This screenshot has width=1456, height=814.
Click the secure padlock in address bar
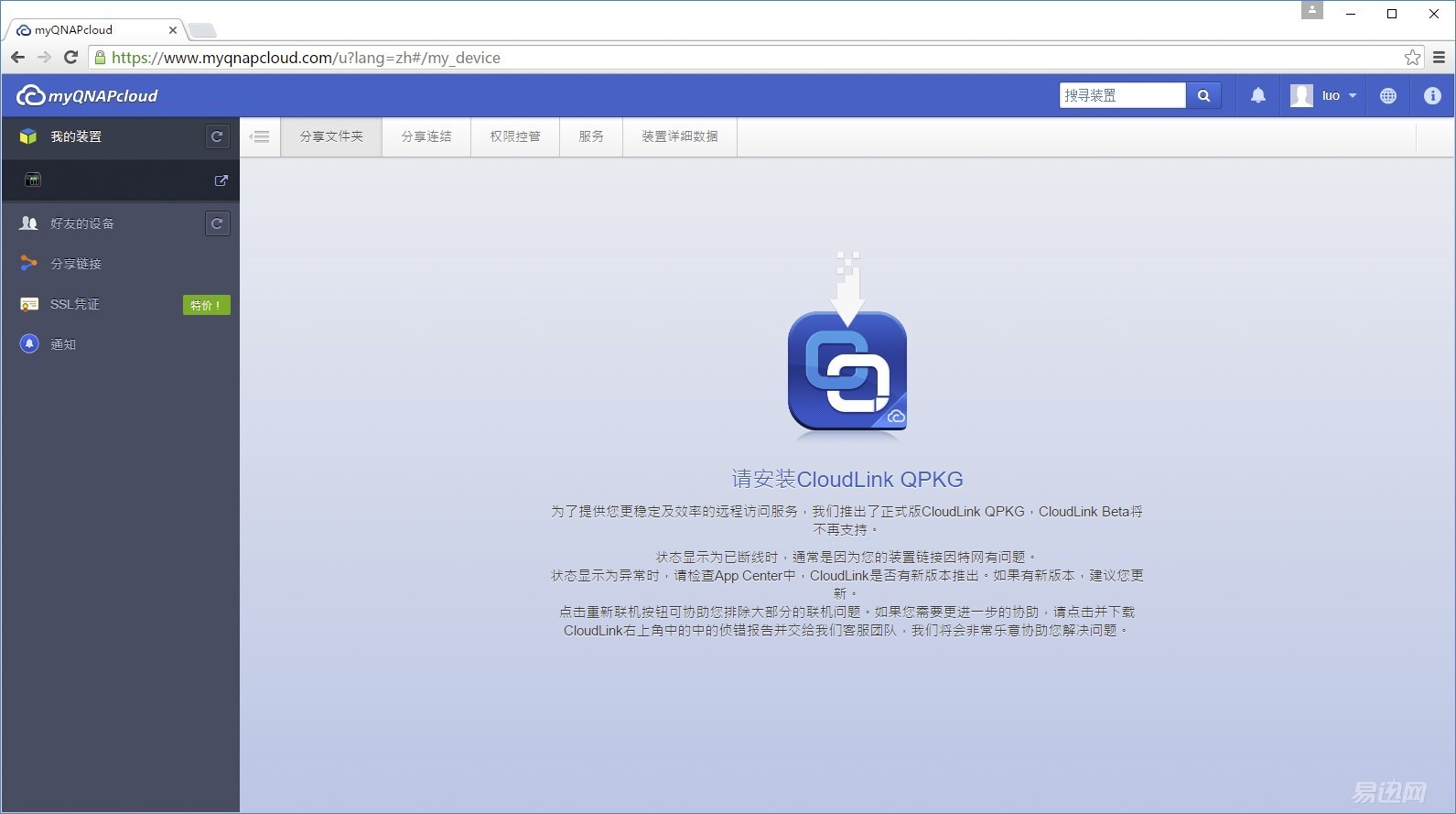point(100,58)
